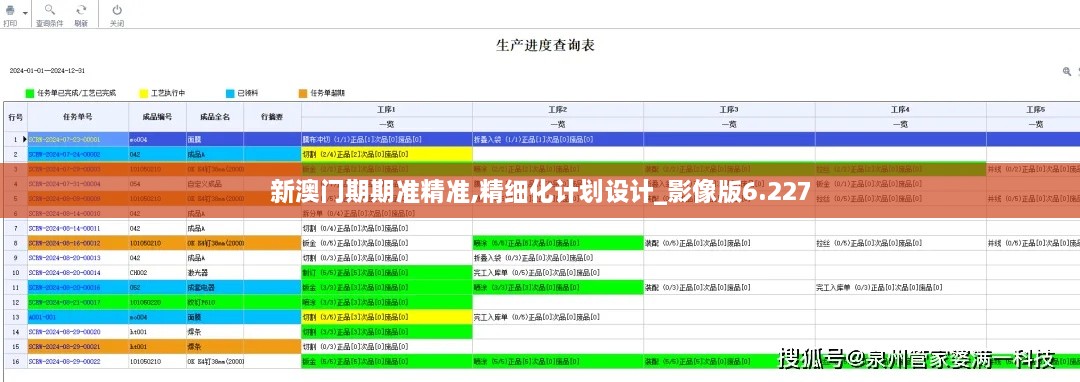The height and width of the screenshot is (382, 1080).
Task: Click product code CH002
Action: click(x=157, y=273)
